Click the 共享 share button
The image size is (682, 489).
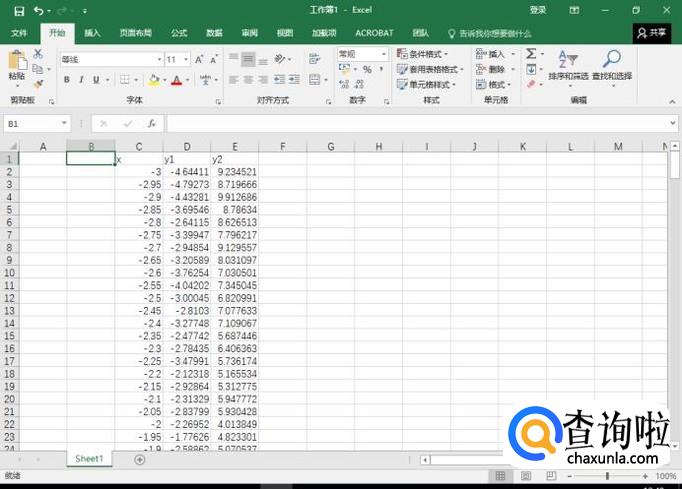(652, 33)
